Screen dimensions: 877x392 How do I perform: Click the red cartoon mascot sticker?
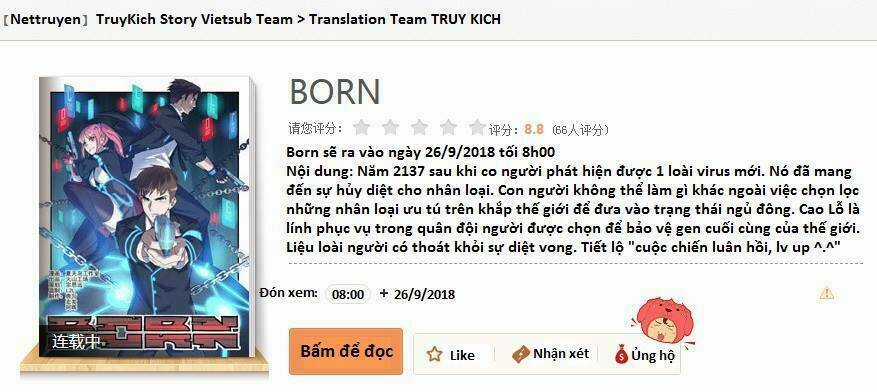pos(663,322)
